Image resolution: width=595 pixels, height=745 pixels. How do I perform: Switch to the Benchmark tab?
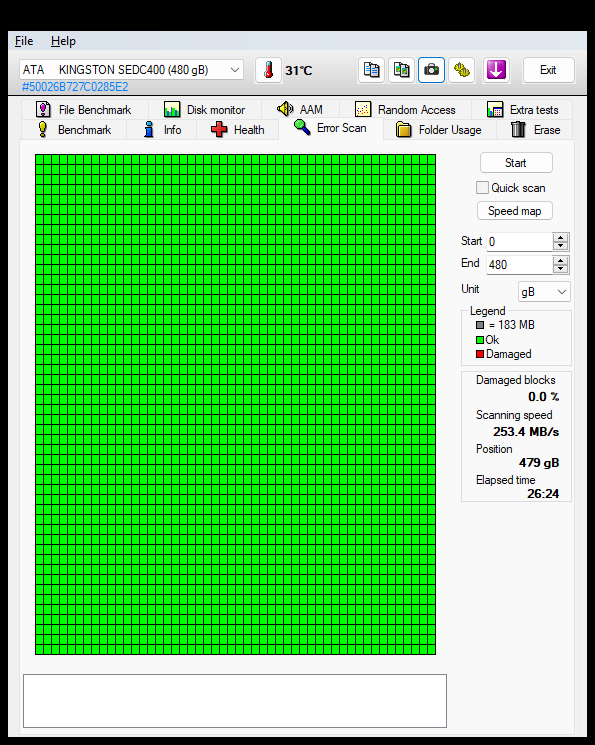74,130
